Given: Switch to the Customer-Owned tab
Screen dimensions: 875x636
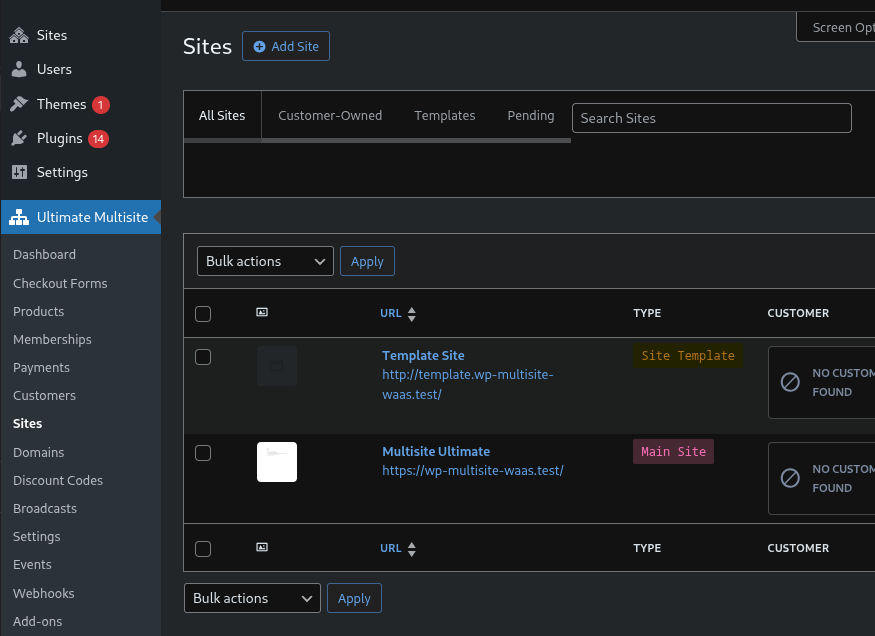Looking at the screenshot, I should click(330, 115).
